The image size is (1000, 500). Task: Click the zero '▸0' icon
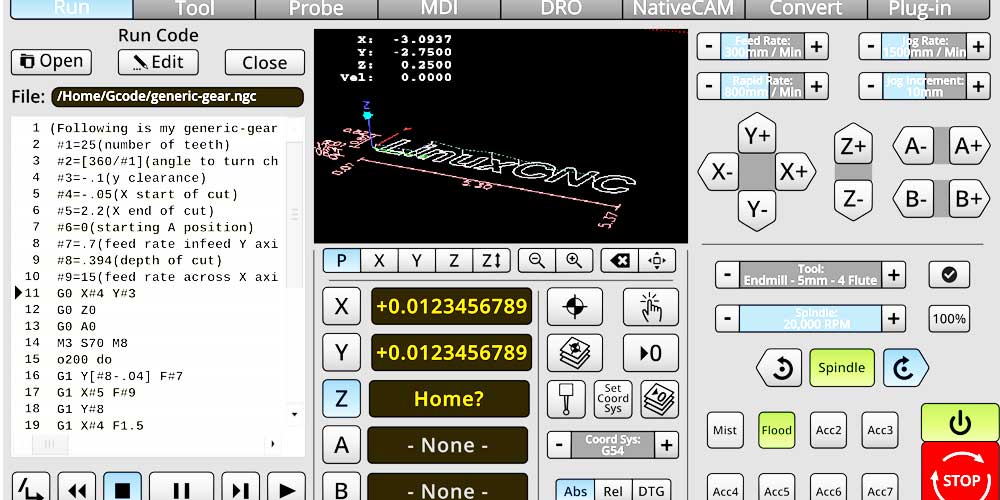click(x=651, y=353)
